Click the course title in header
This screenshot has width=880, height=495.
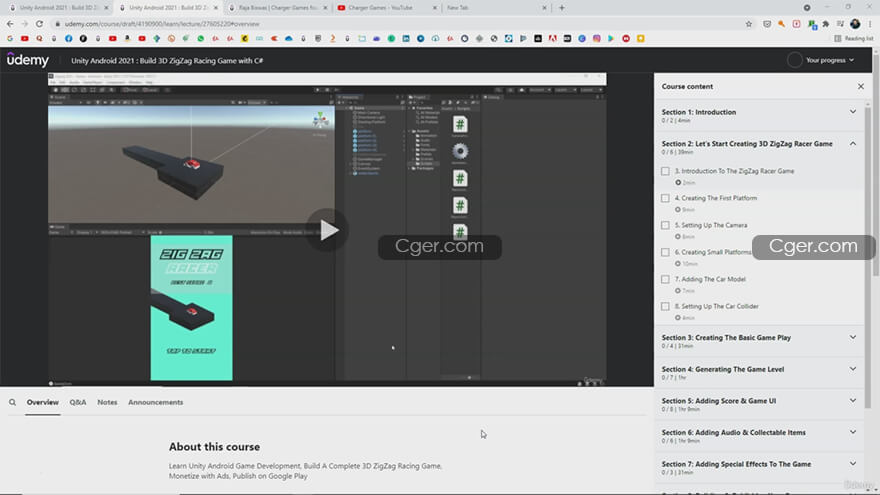(167, 61)
